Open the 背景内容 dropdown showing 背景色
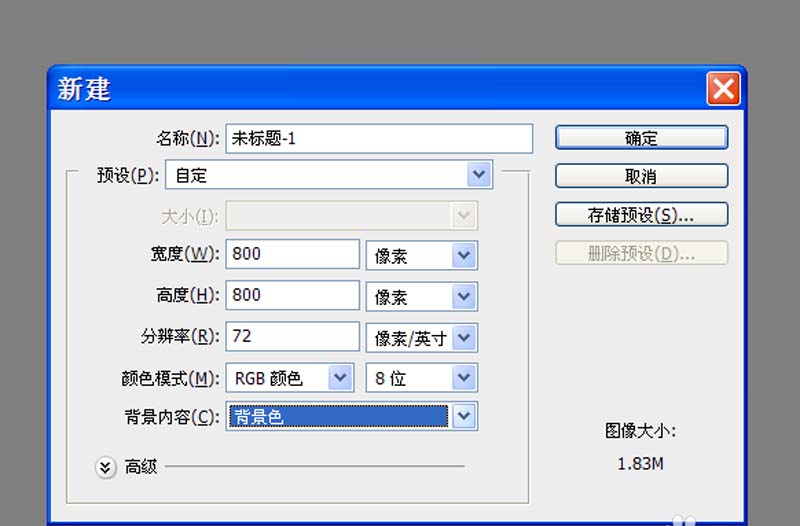This screenshot has height=526, width=800. pyautogui.click(x=352, y=416)
